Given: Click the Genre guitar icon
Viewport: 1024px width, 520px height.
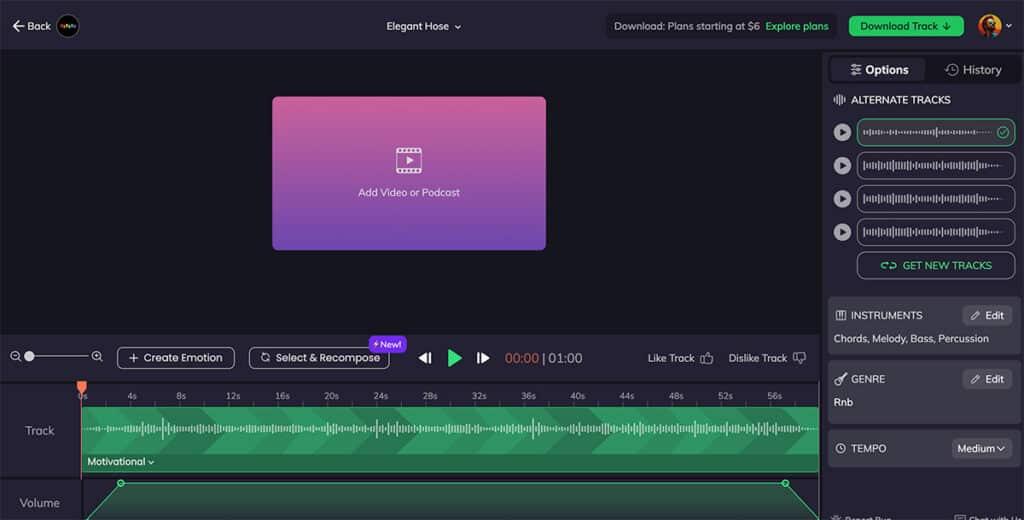Looking at the screenshot, I should click(x=840, y=379).
